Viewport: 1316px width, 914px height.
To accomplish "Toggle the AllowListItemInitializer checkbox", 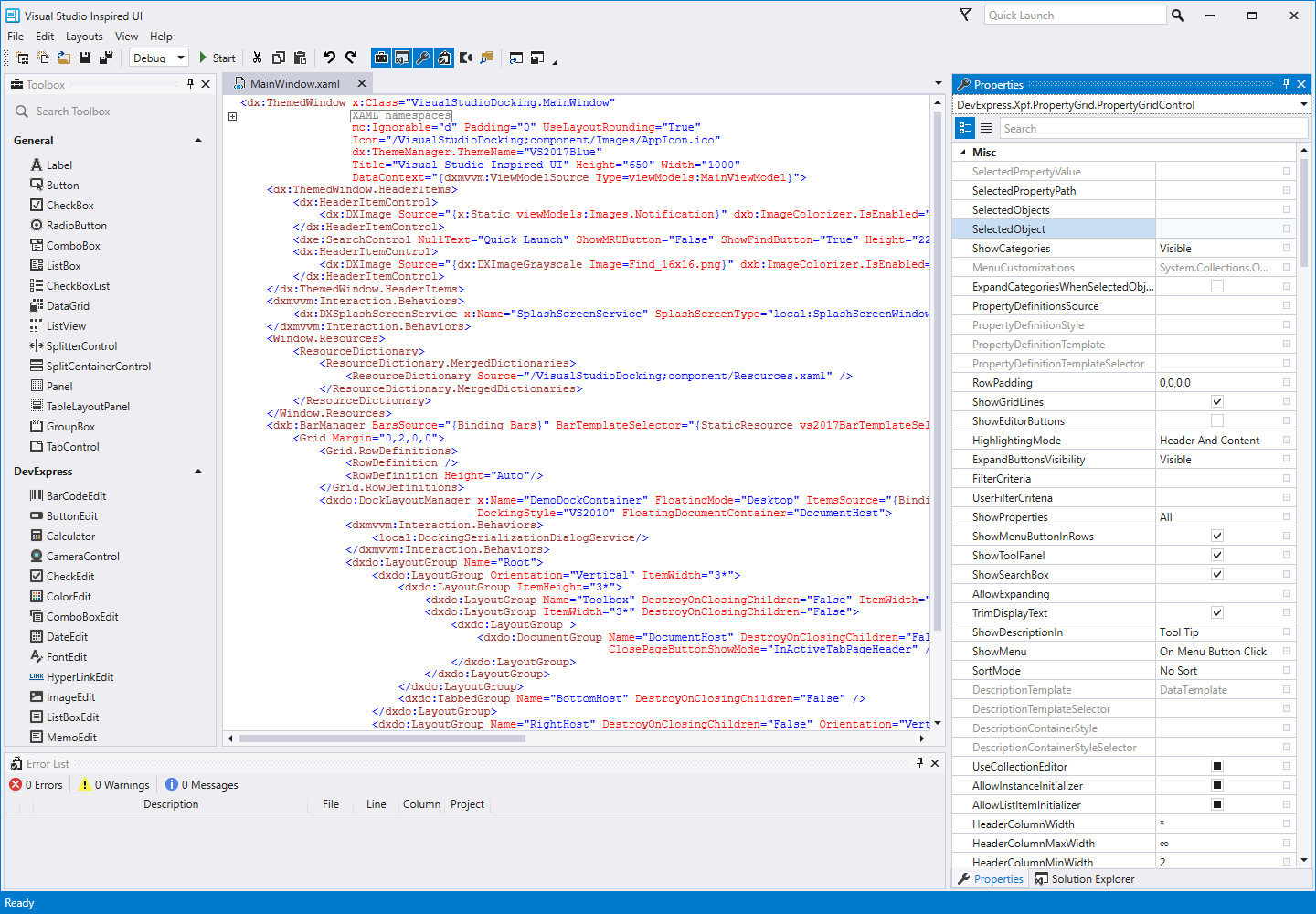I will 1217,804.
